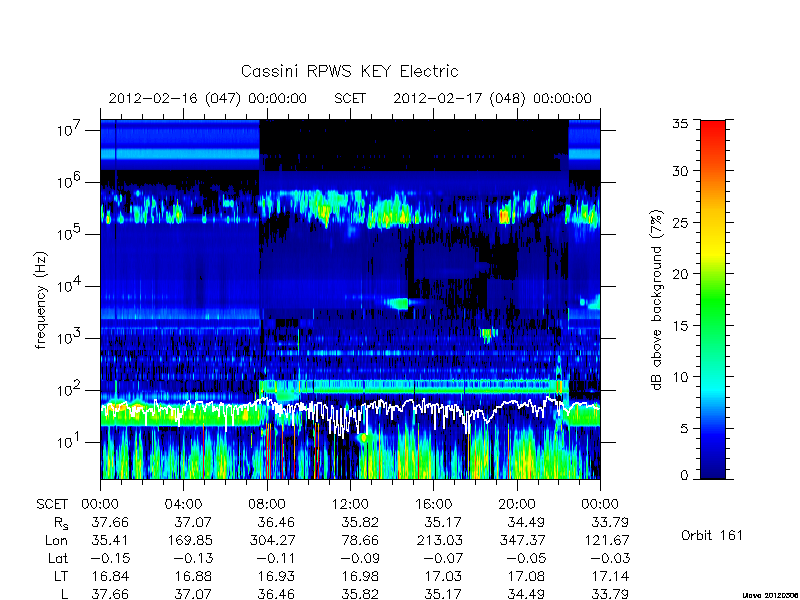Click the local time value 16.88
Viewport: 800px width, 600px height.
pyautogui.click(x=193, y=577)
